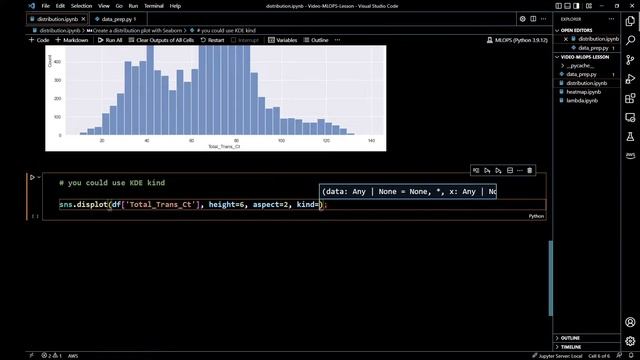640x360 pixels.
Task: Open notebook settings gear in editor title
Action: (x=522, y=19)
